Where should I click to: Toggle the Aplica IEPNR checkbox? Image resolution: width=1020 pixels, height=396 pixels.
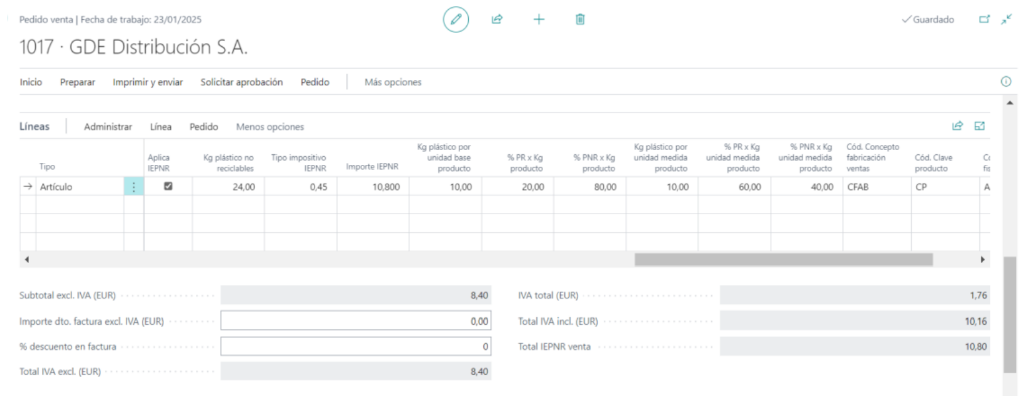(168, 186)
